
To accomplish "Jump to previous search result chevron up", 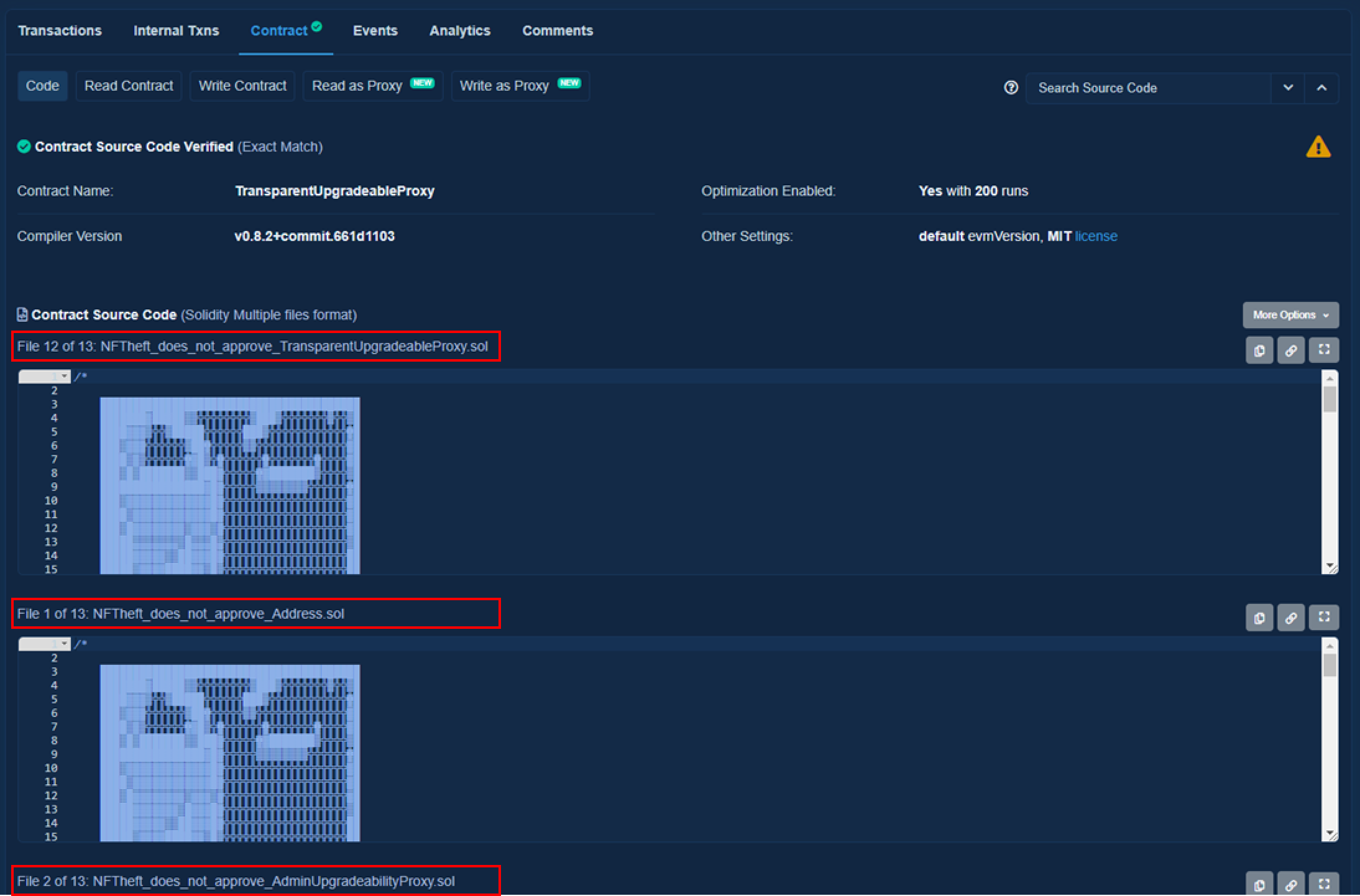I will pos(1321,88).
